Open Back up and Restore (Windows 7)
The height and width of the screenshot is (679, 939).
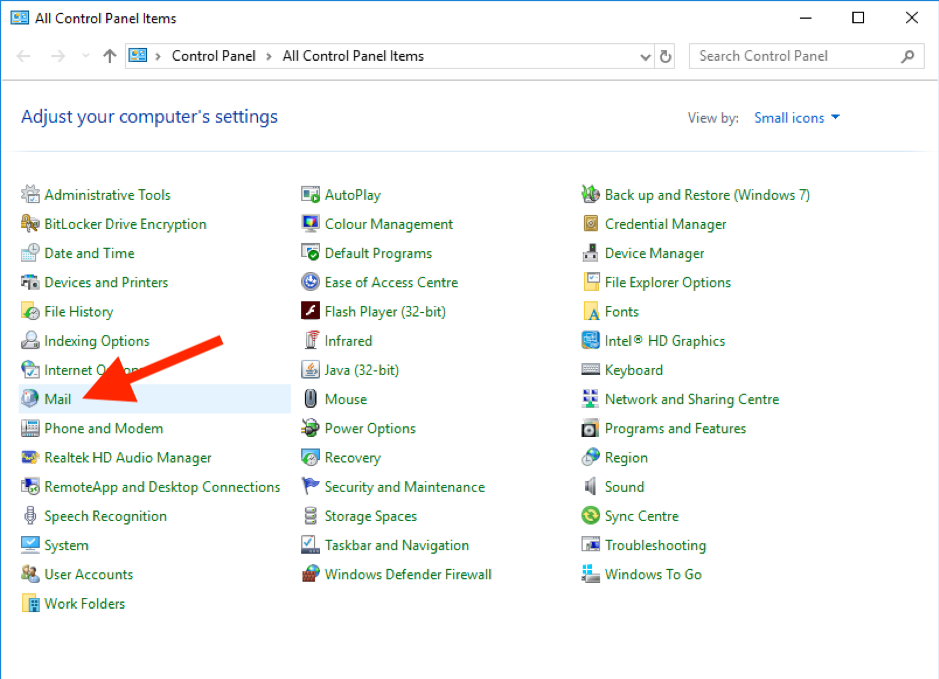pos(707,195)
